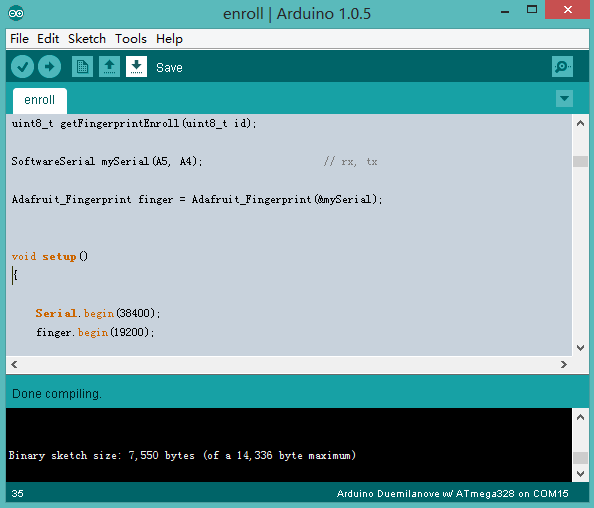Click the line number 35 in status bar
The height and width of the screenshot is (508, 594).
[x=17, y=494]
